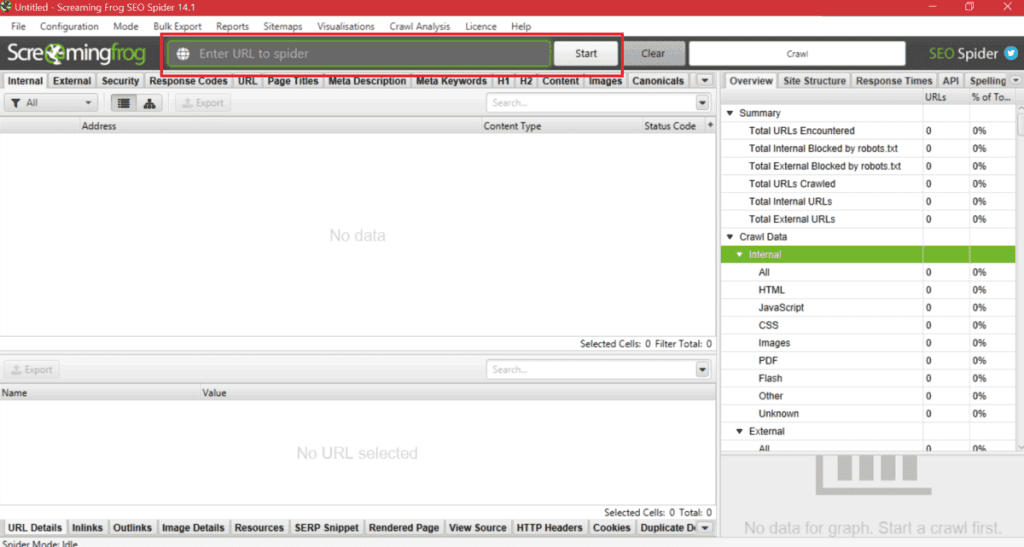The image size is (1024, 547).
Task: Open the Sitemaps menu
Action: [x=283, y=27]
